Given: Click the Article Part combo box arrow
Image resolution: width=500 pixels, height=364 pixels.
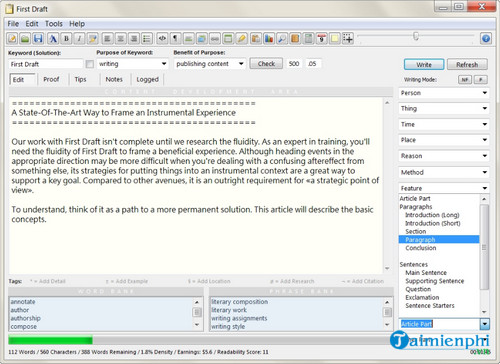Looking at the screenshot, I should [485, 324].
